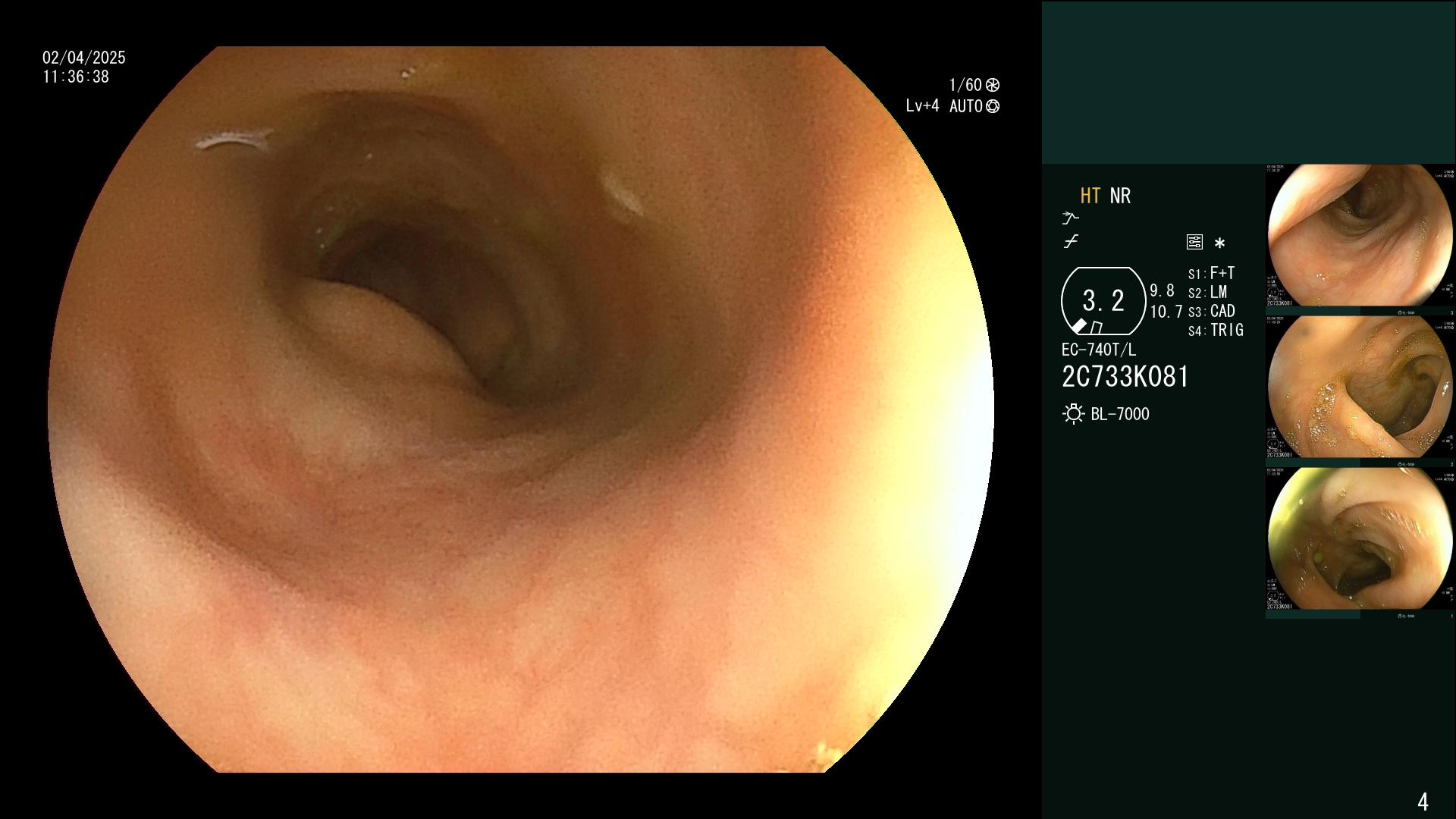The width and height of the screenshot is (1456, 819).
Task: Select the lower S-curve icon under HT
Action: click(1071, 242)
